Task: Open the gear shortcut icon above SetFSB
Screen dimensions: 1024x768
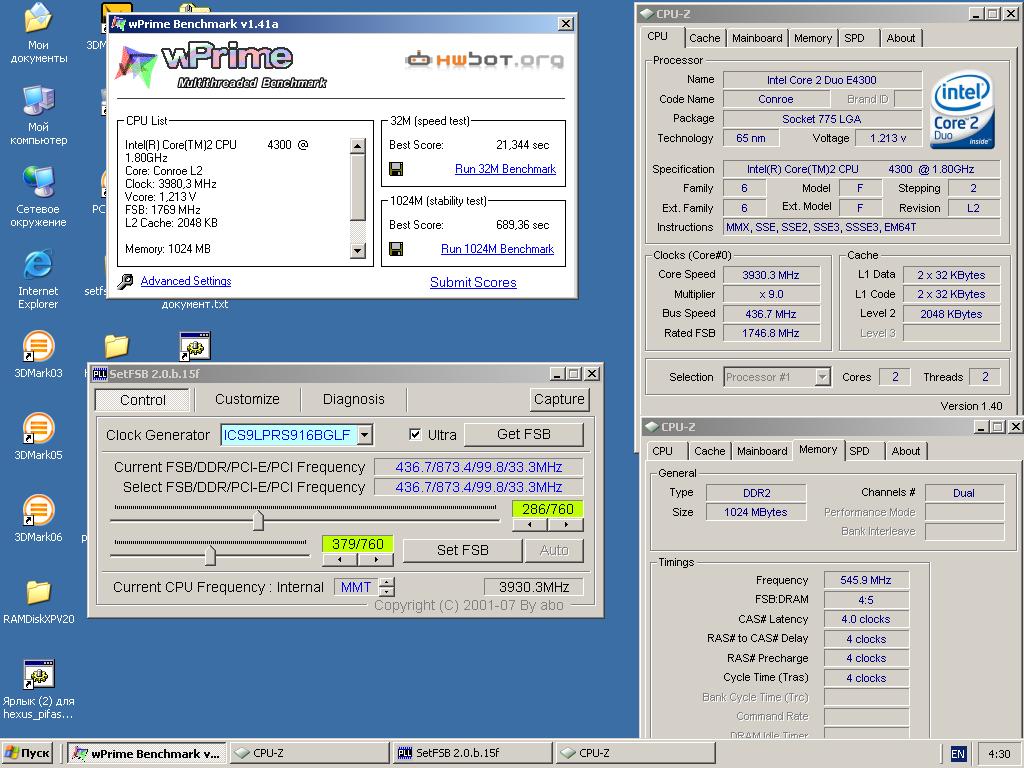Action: [x=195, y=346]
